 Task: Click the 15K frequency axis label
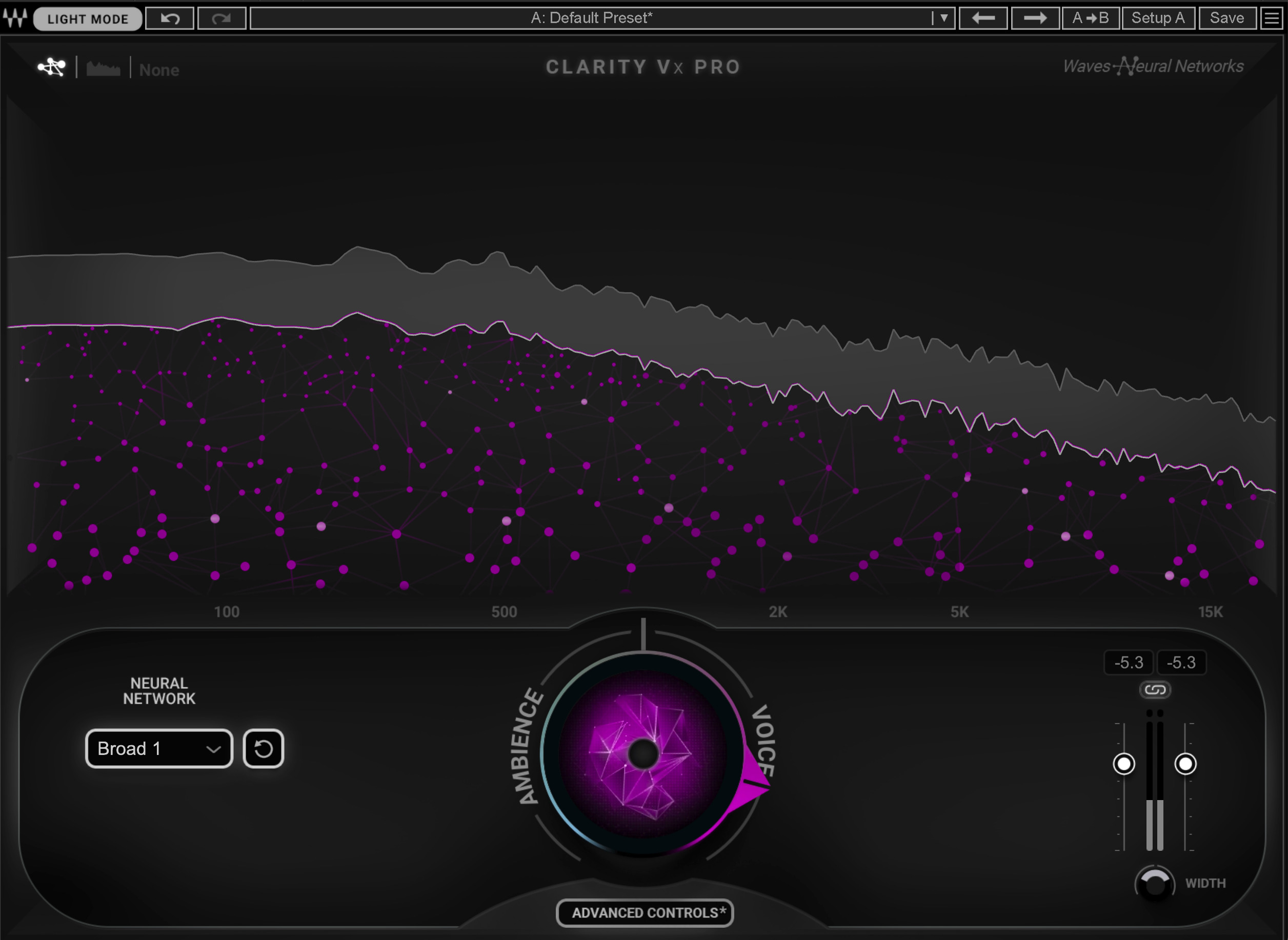coord(1210,611)
